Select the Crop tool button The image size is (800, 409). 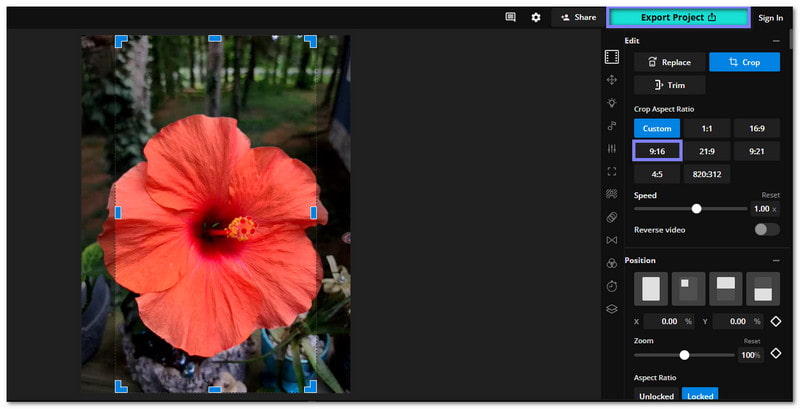pyautogui.click(x=744, y=62)
